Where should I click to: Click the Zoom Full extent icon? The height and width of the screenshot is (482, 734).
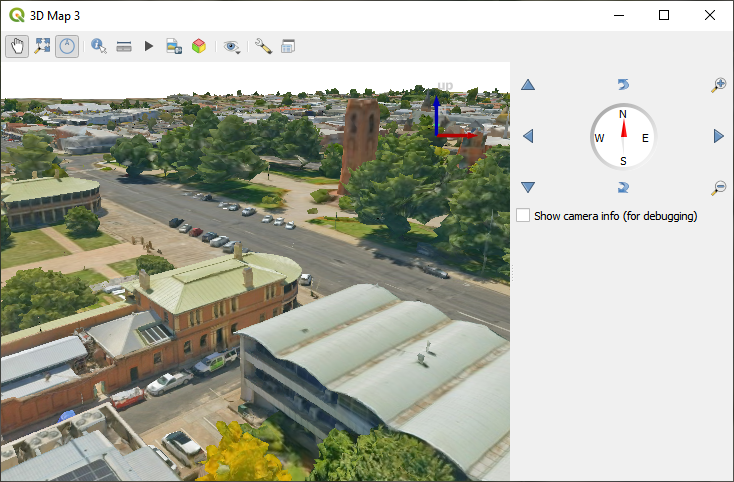pos(42,46)
